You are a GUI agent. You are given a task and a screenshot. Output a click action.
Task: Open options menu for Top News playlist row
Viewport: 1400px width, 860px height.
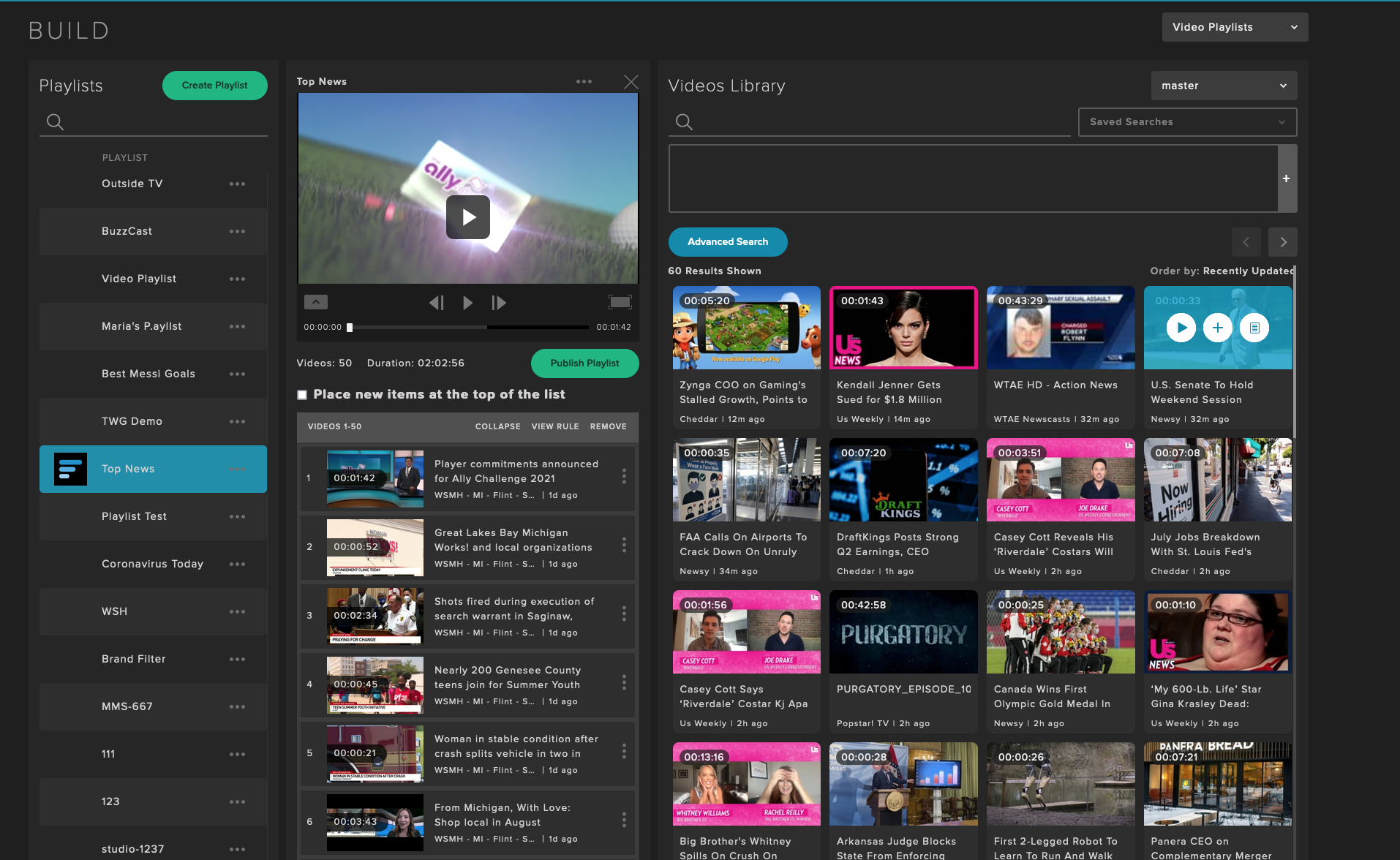click(237, 469)
